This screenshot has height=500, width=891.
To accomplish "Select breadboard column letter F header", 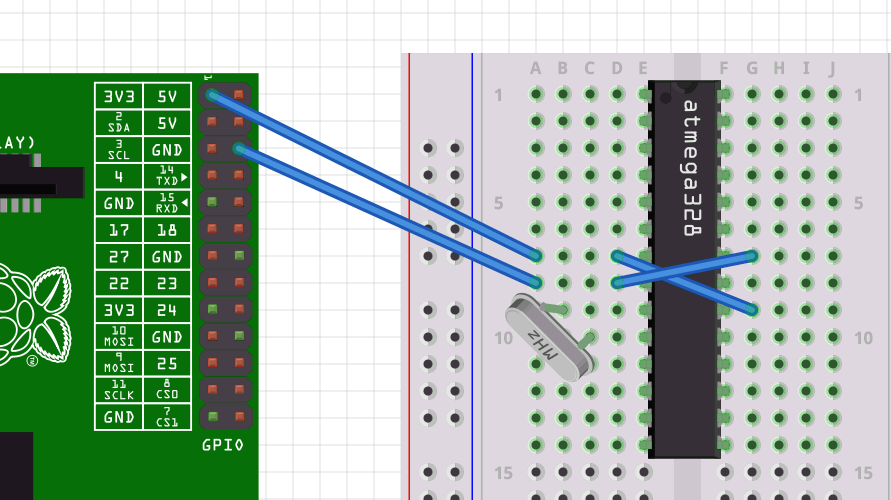I will (x=724, y=68).
